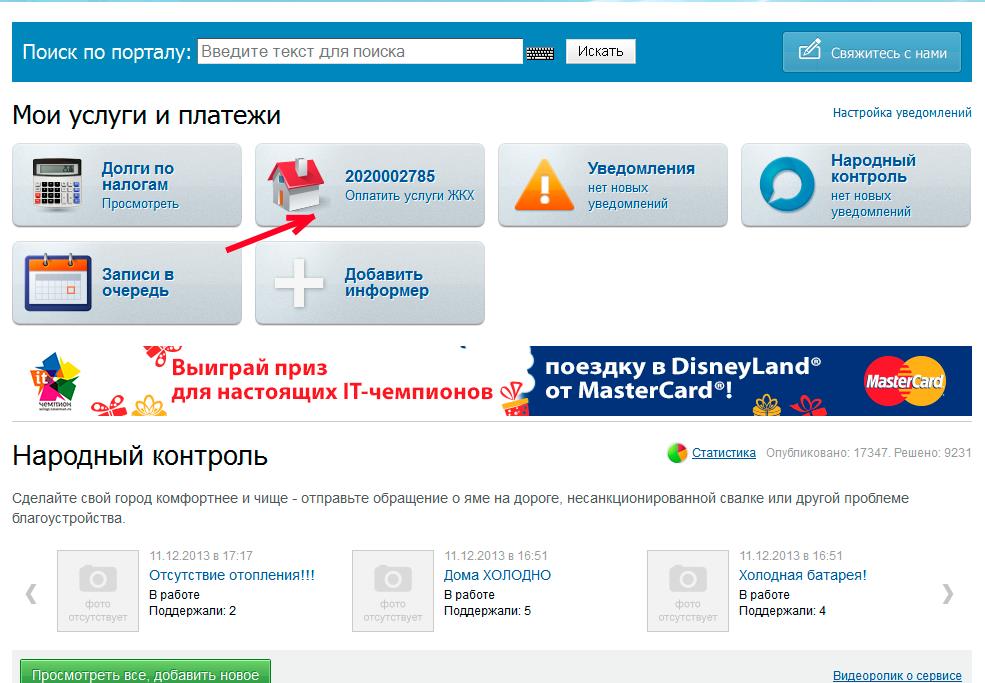Click Просмотреть все, добавить новое green button
Image resolution: width=985 pixels, height=683 pixels.
[145, 673]
